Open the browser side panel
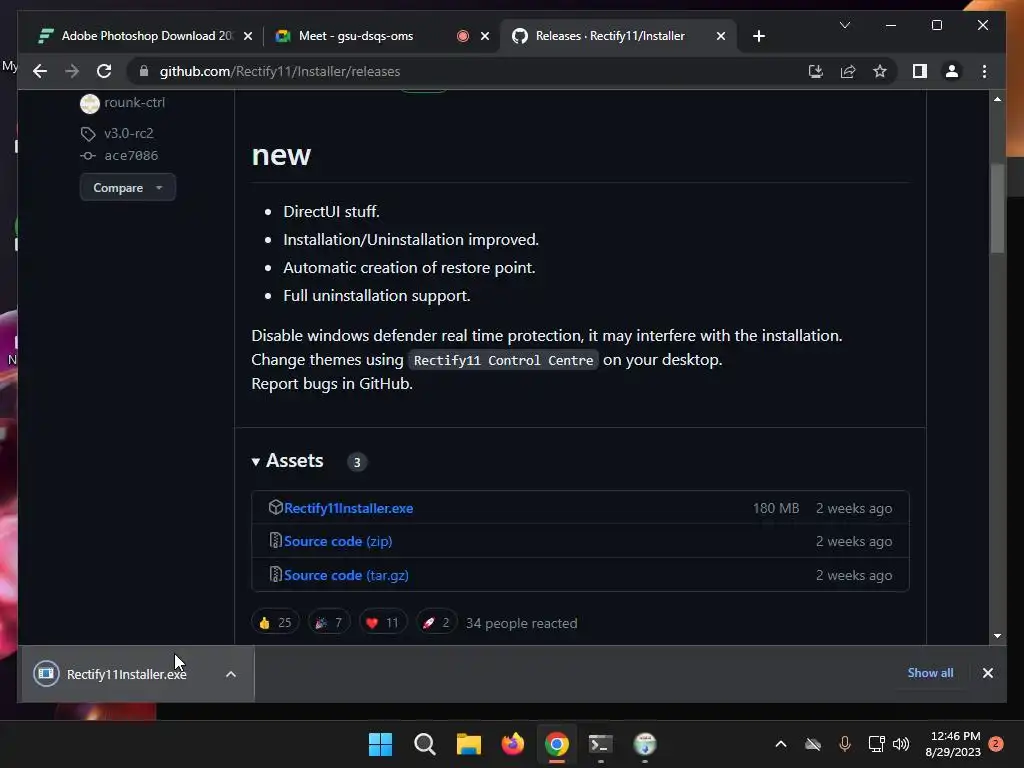 tap(920, 71)
